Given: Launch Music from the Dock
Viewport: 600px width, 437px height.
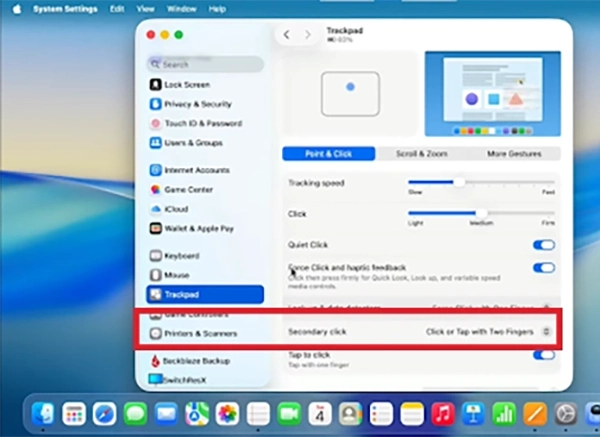Looking at the screenshot, I should [443, 414].
